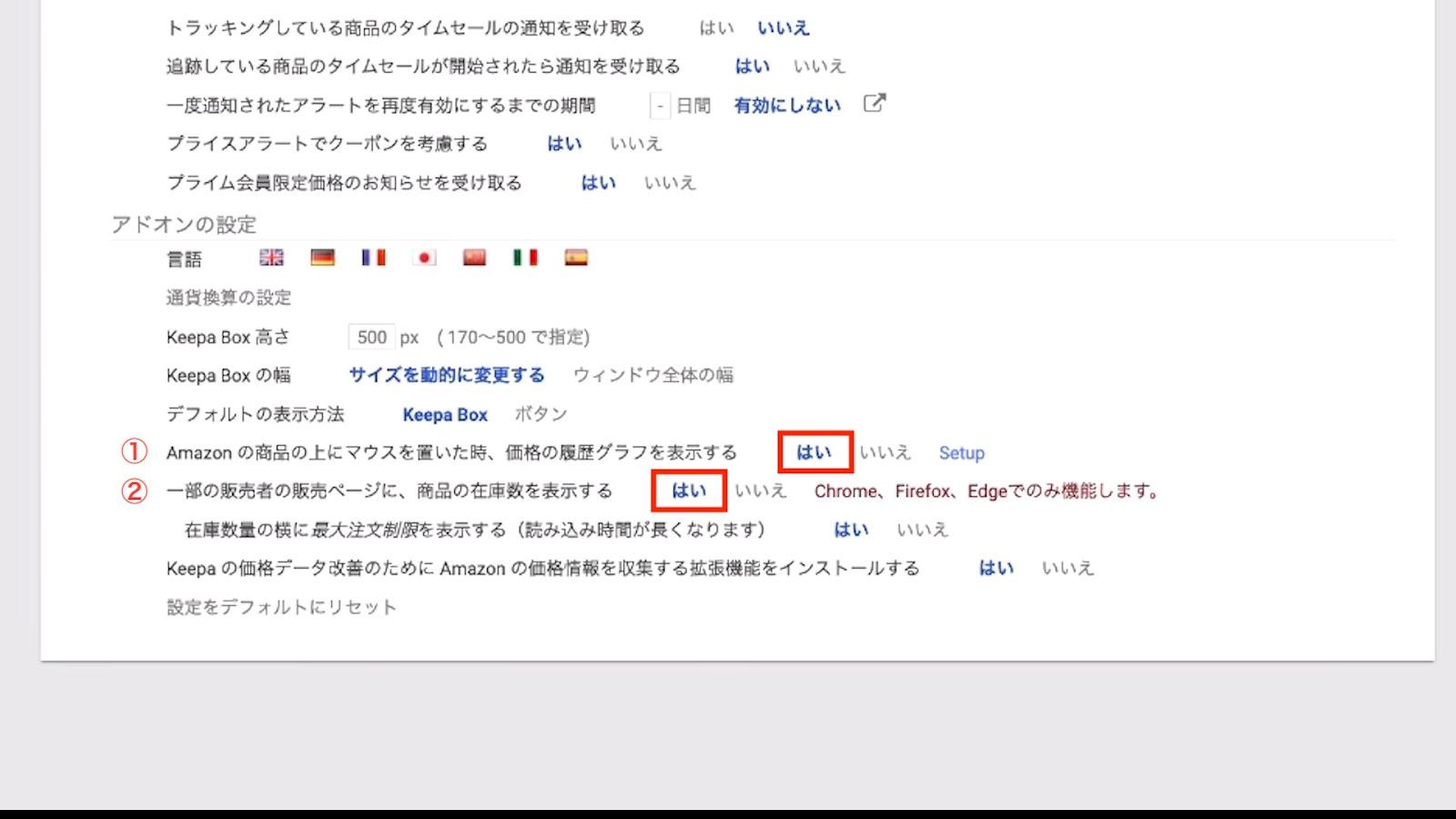The image size is (1456, 819).
Task: Open external link icon beside 有効にしない
Action: click(x=874, y=104)
